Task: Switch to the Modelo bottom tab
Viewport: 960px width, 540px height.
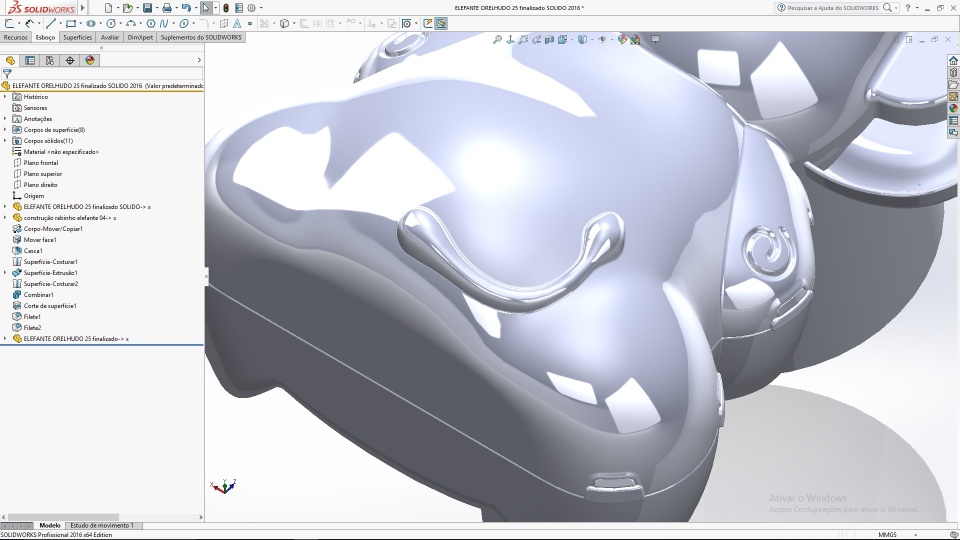Action: [50, 525]
